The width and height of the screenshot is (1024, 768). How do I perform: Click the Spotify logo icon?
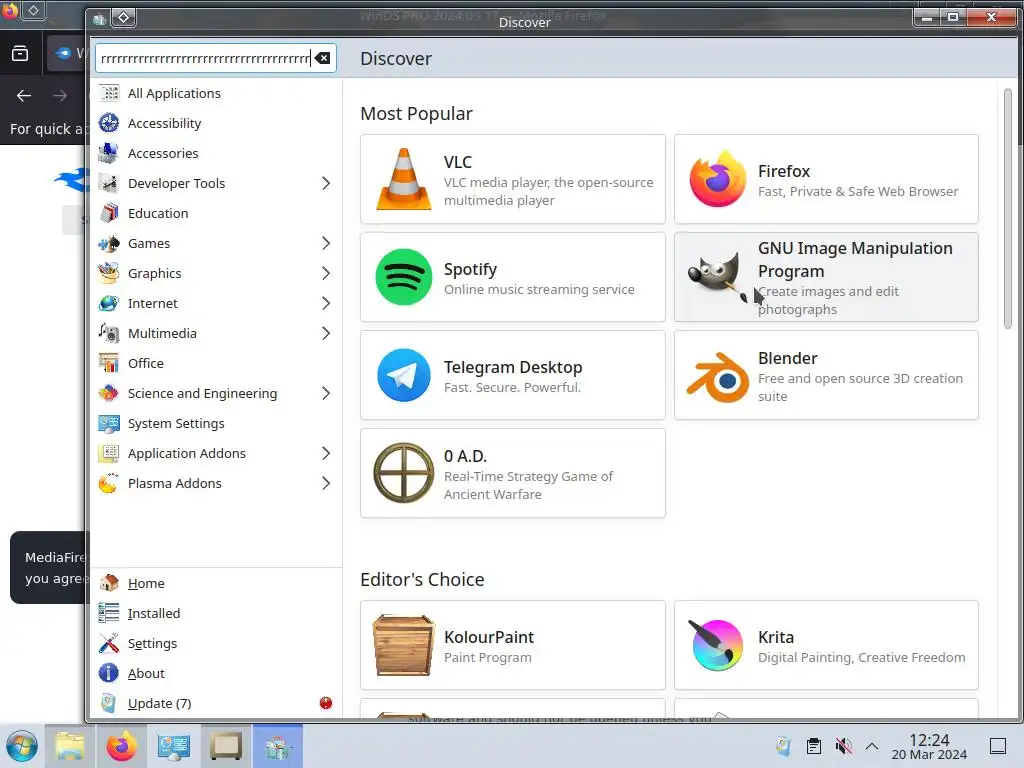(404, 277)
